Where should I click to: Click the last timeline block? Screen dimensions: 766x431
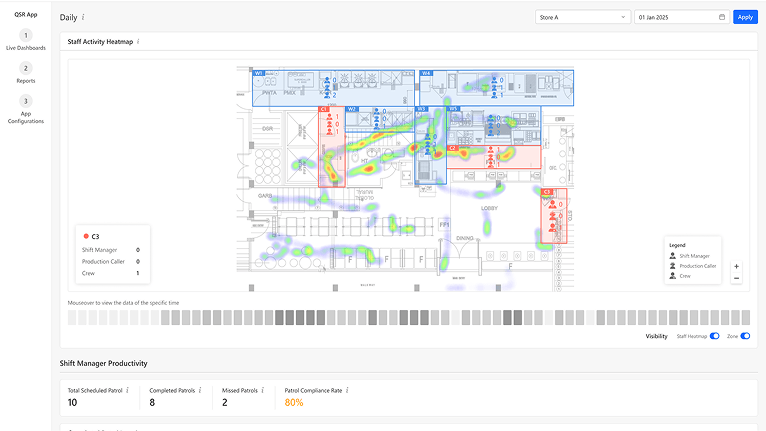point(746,318)
